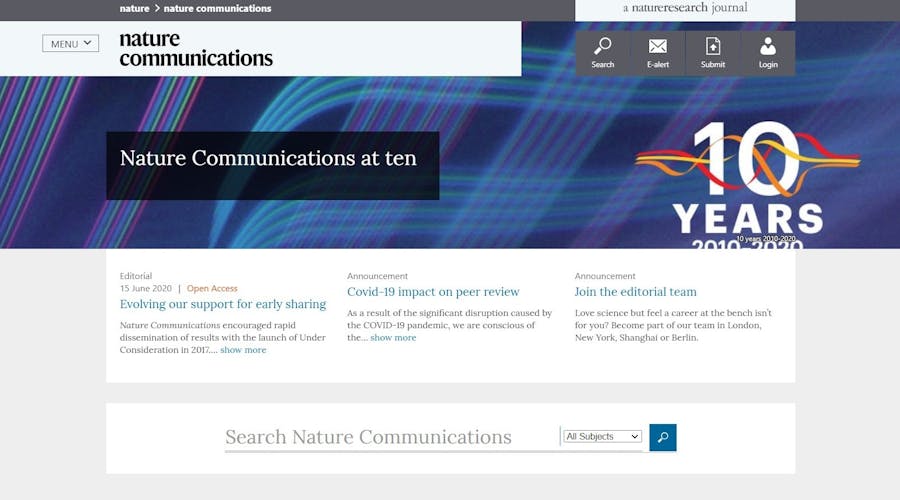Open the E-alert envelope icon
The height and width of the screenshot is (500, 900).
(x=658, y=53)
